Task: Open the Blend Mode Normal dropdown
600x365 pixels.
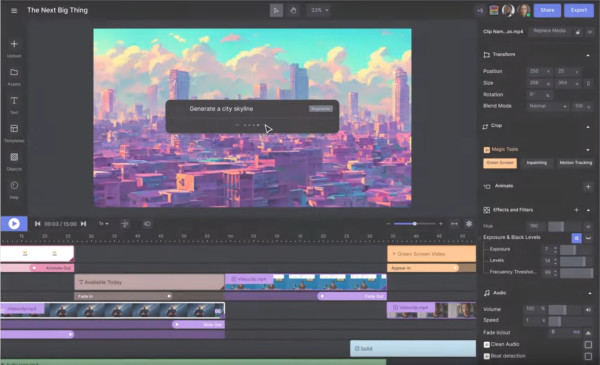Action: coord(548,106)
